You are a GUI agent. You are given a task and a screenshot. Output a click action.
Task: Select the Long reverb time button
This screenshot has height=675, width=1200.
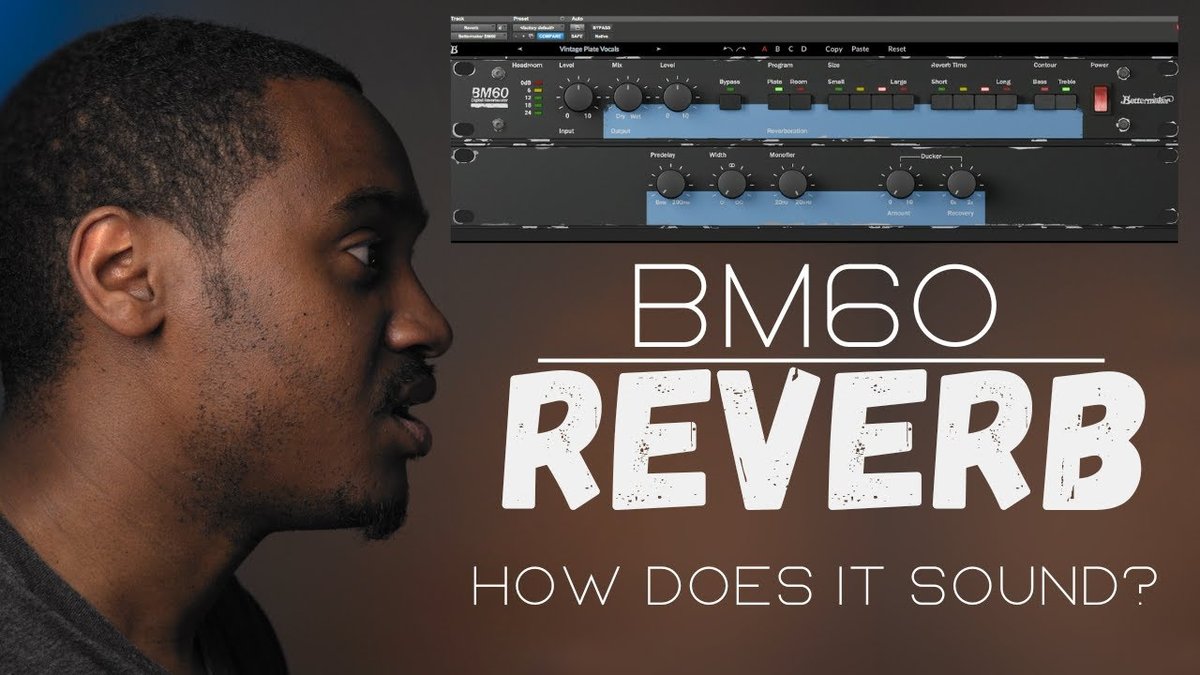[x=1007, y=101]
